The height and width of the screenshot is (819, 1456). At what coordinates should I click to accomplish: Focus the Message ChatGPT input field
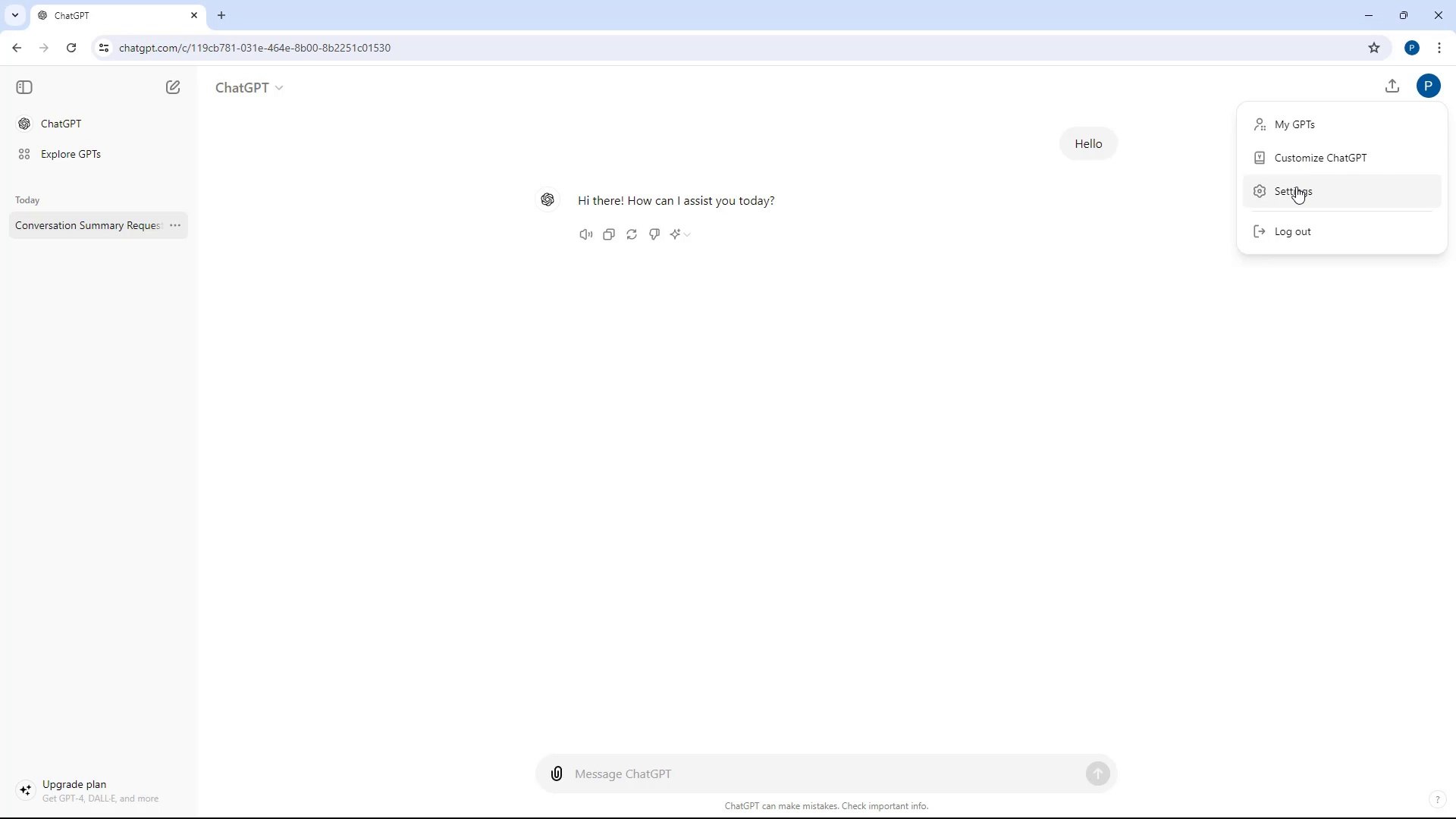(823, 773)
